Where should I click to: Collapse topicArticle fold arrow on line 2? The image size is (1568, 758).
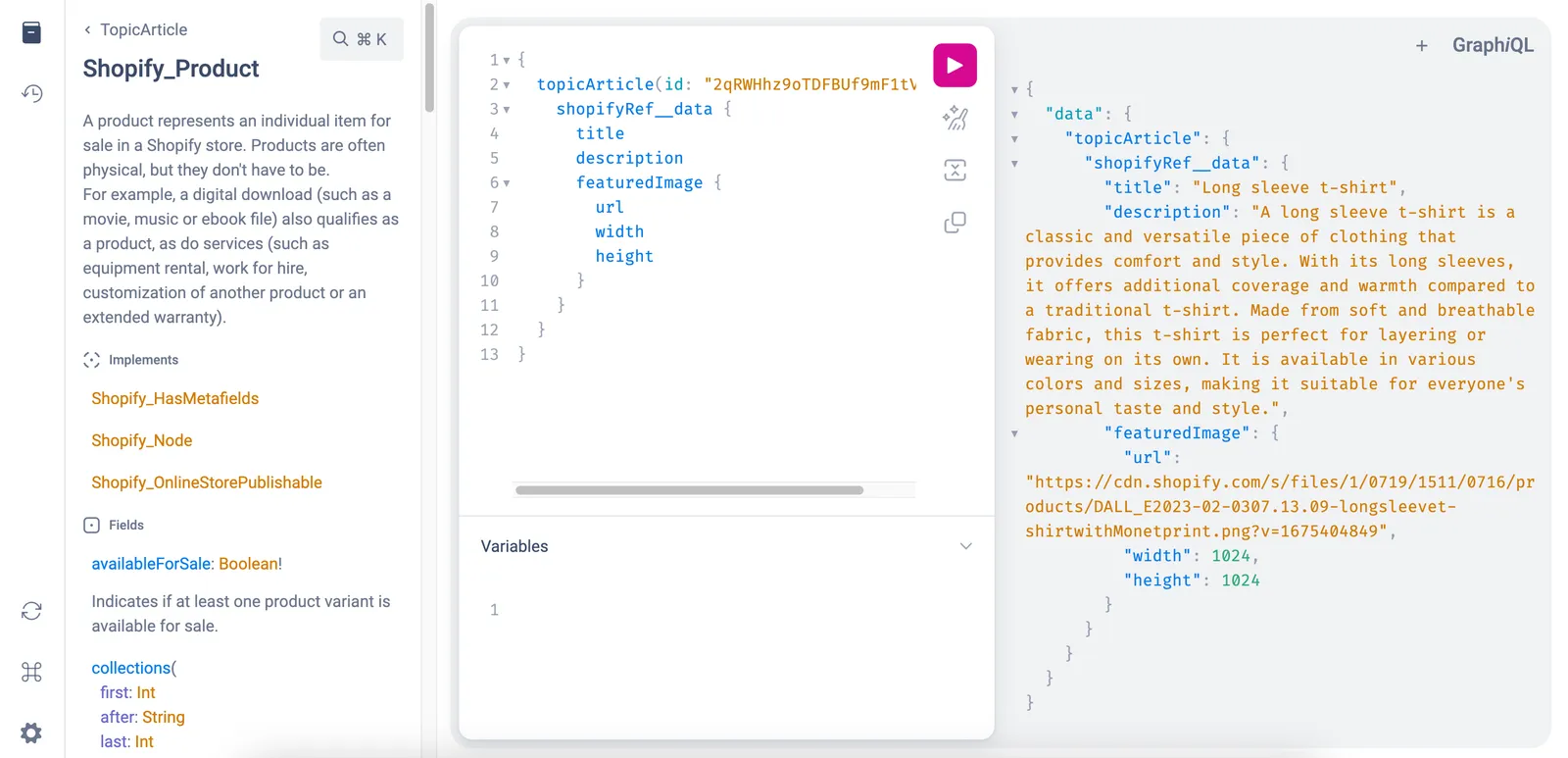click(507, 84)
